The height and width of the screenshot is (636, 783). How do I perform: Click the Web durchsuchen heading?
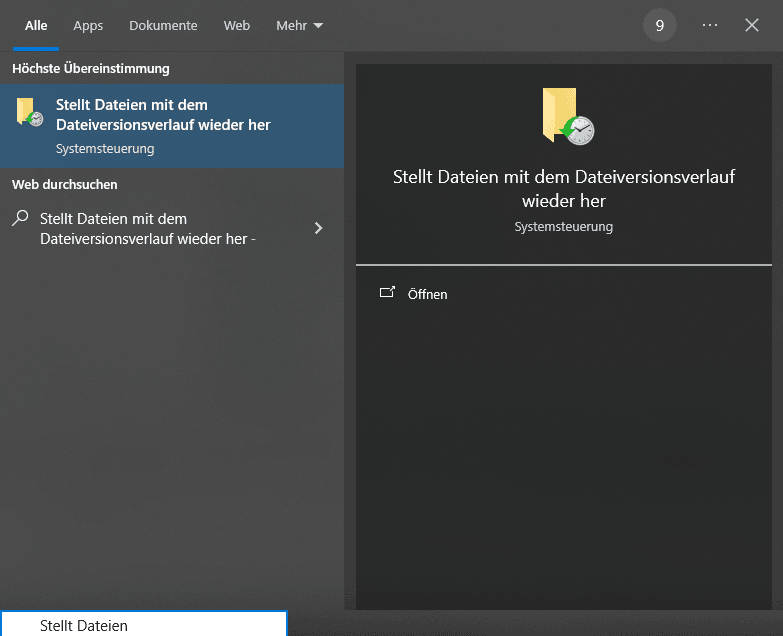(65, 185)
